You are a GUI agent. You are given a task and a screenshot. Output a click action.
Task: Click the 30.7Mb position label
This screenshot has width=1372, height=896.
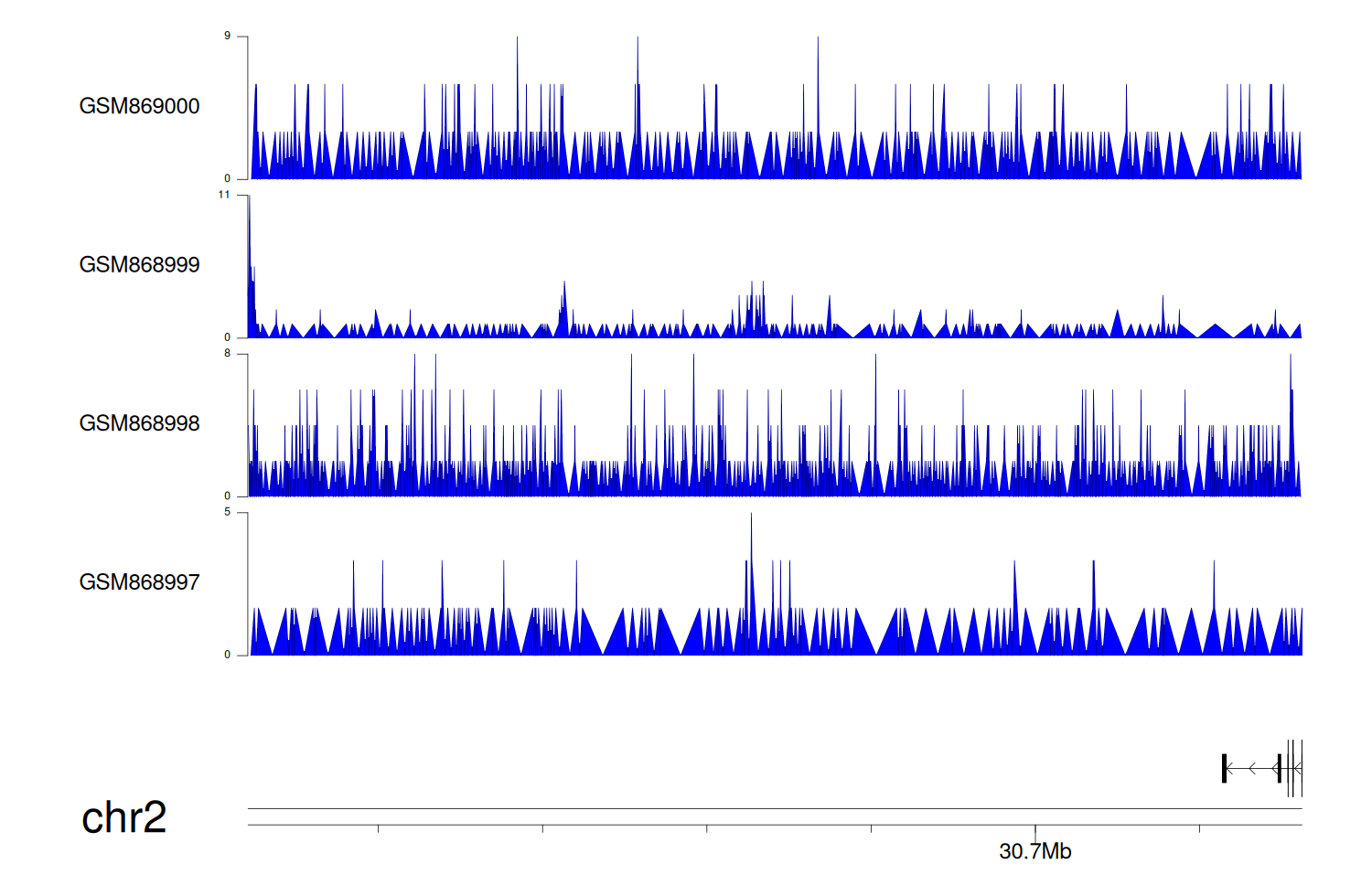coord(1034,852)
